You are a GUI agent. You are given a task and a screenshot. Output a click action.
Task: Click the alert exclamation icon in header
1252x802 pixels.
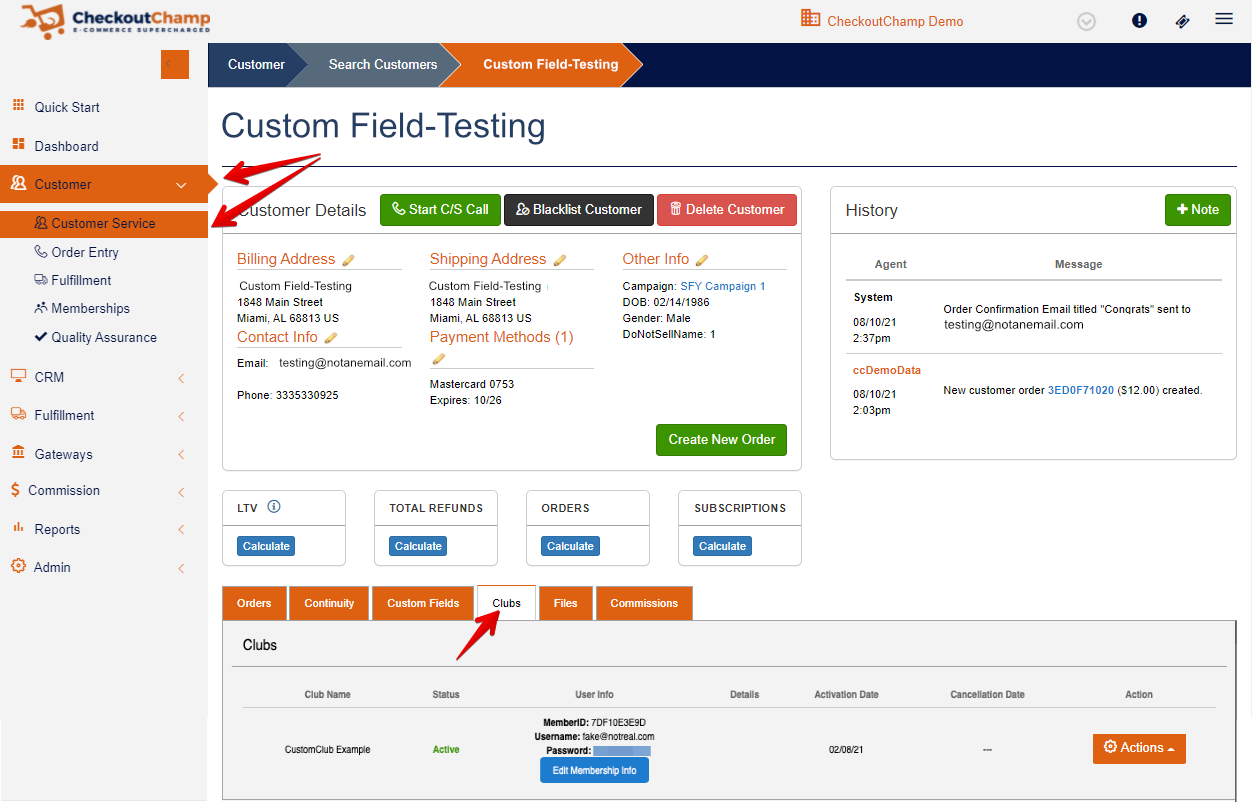pos(1139,21)
